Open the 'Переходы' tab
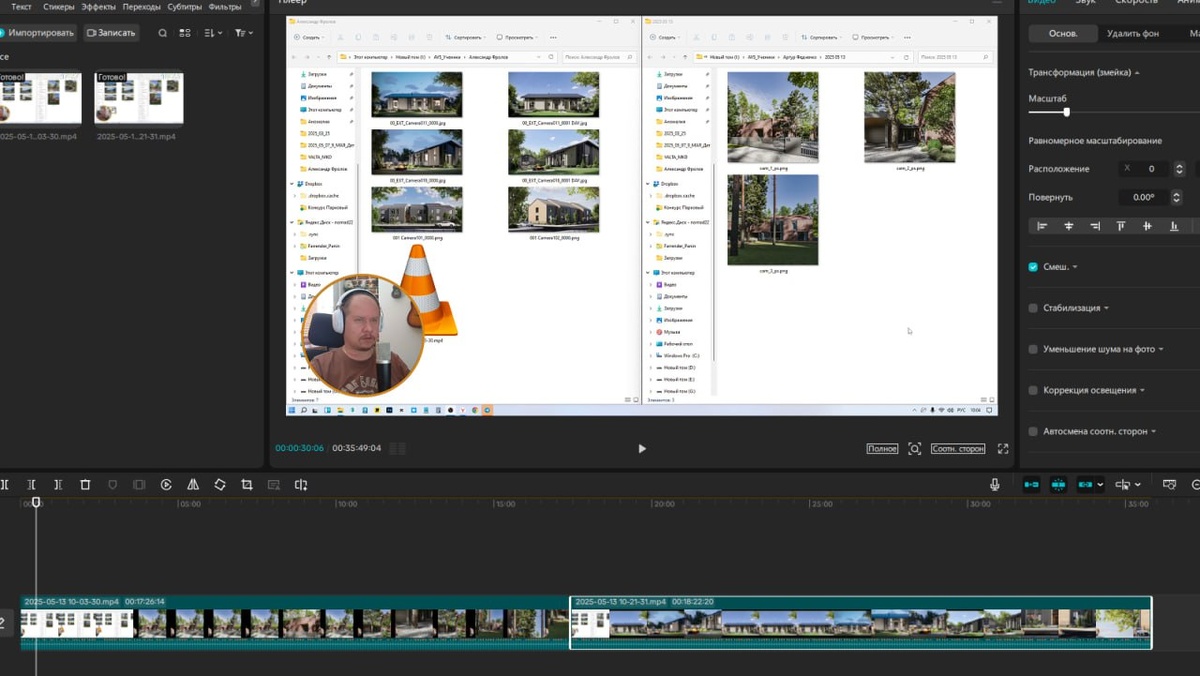The width and height of the screenshot is (1200, 676). click(x=141, y=6)
